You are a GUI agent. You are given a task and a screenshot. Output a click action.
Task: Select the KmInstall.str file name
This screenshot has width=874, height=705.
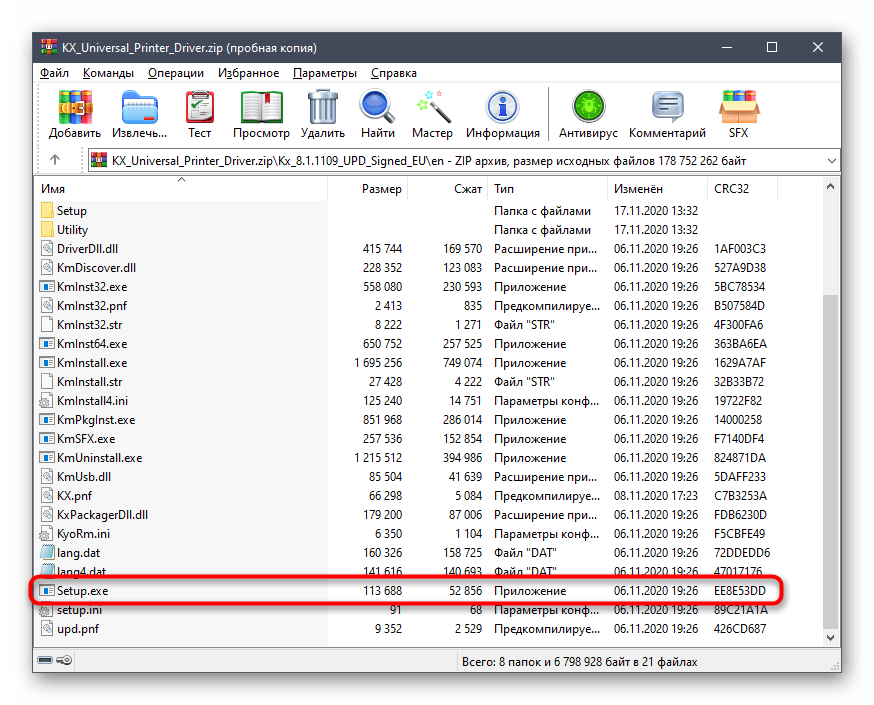pos(90,382)
